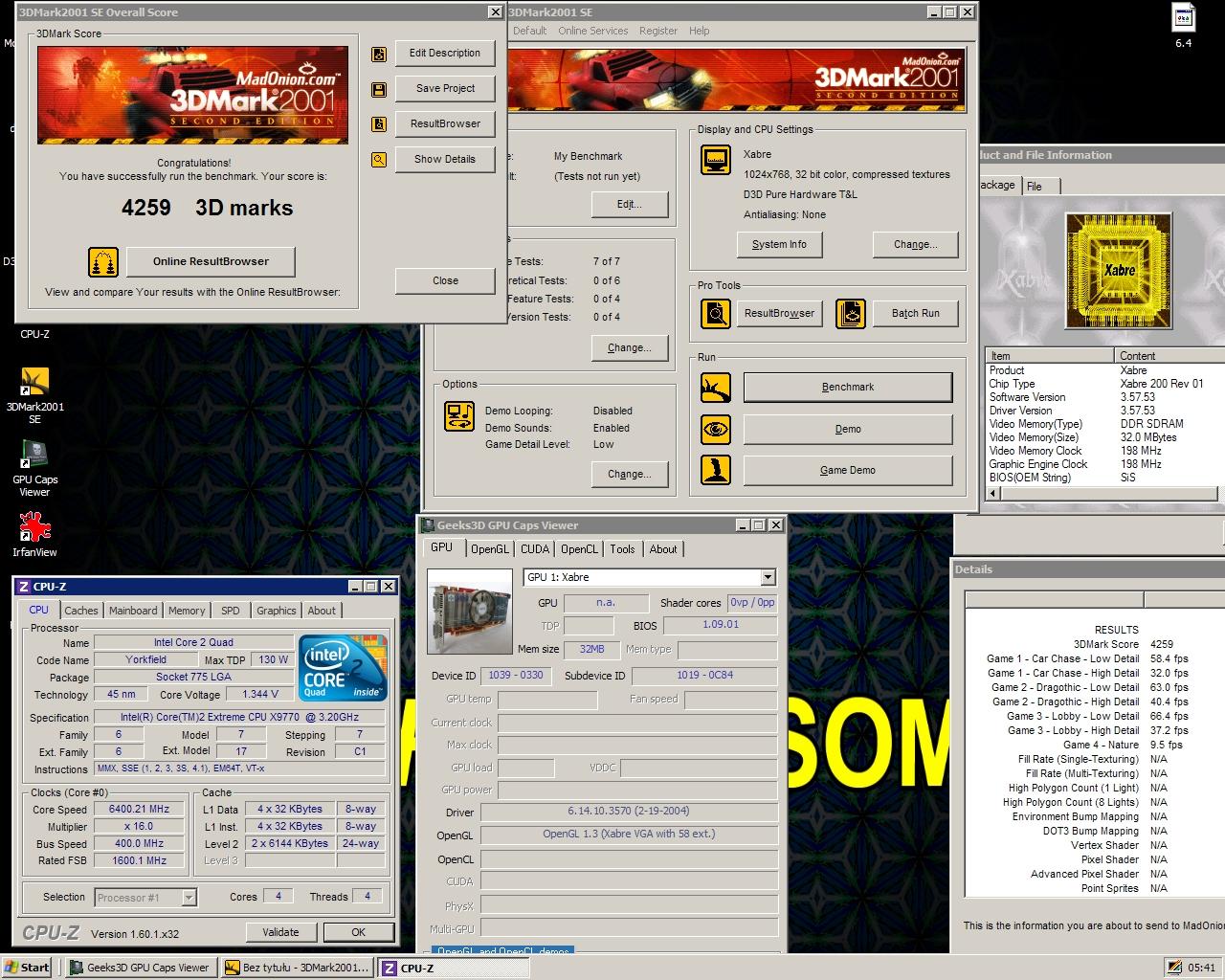
Task: Switch to the Graphics tab in CPU-Z
Action: tap(277, 611)
